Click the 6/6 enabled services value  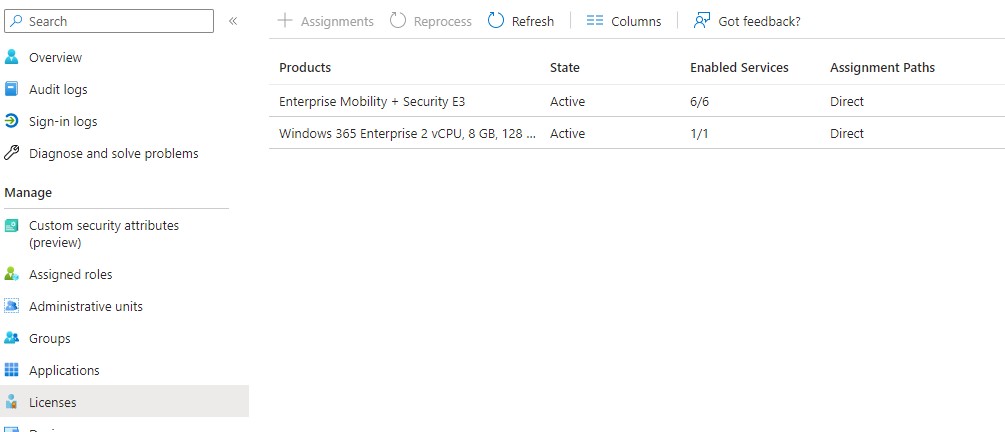coord(699,101)
